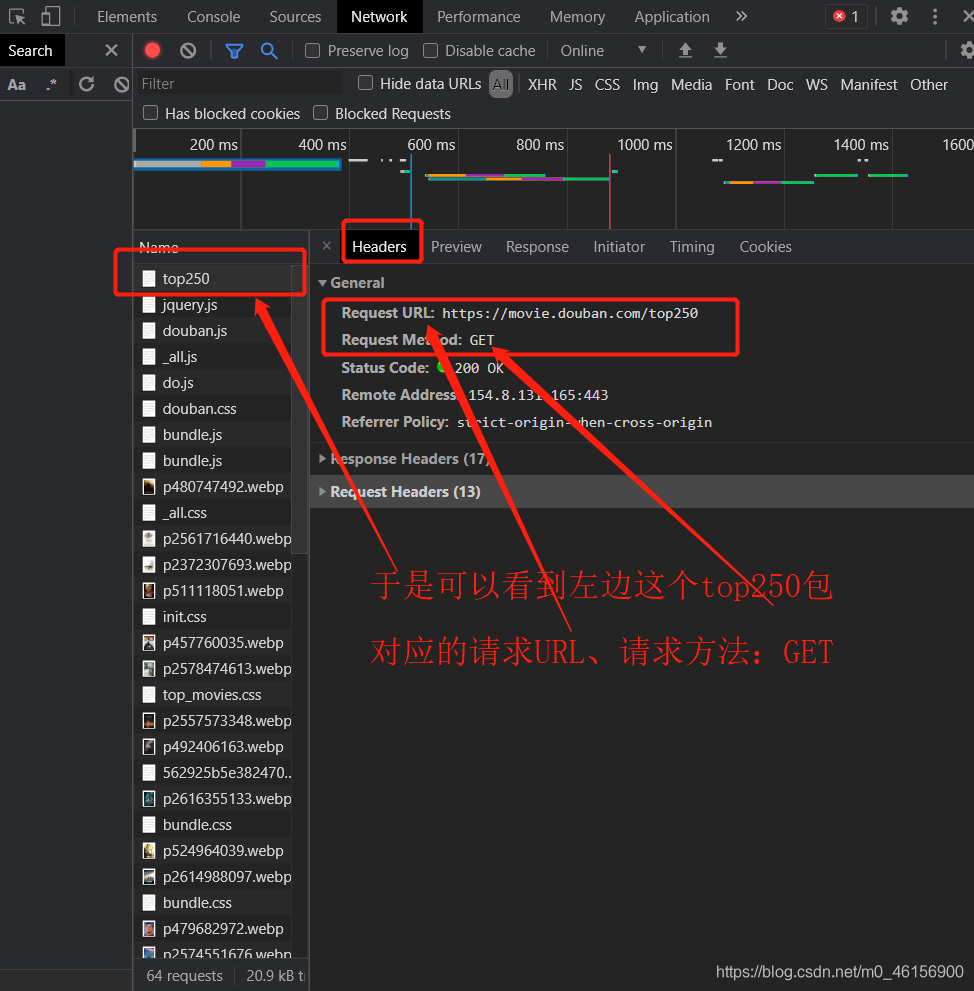Open the Response tab

coord(537,246)
